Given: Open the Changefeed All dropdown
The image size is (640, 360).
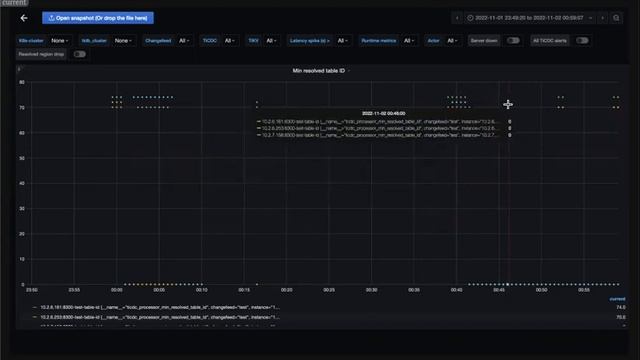Looking at the screenshot, I should [x=184, y=41].
